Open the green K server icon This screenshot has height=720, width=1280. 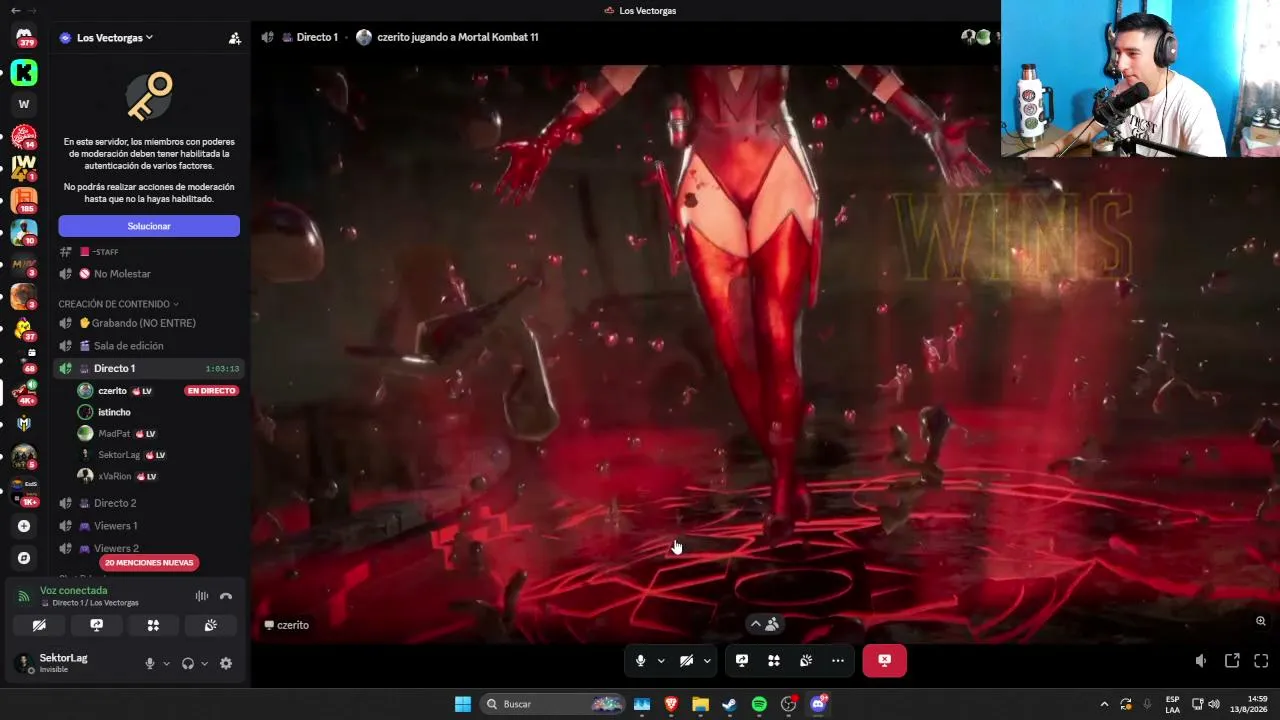[x=24, y=72]
